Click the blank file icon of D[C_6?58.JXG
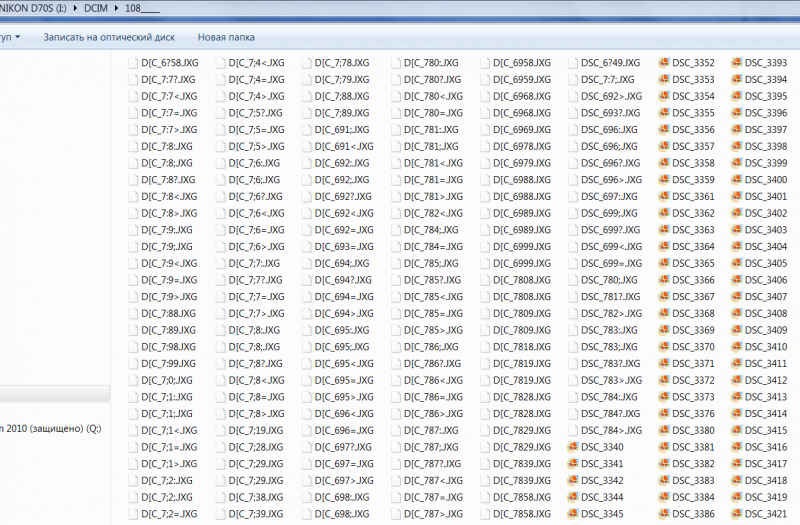Viewport: 800px width, 525px height. (133, 63)
